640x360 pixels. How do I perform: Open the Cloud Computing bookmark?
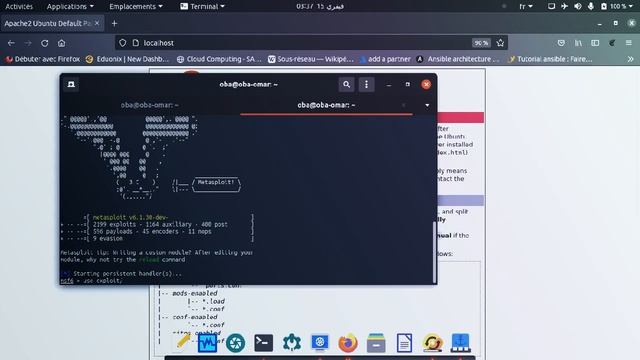pos(219,59)
